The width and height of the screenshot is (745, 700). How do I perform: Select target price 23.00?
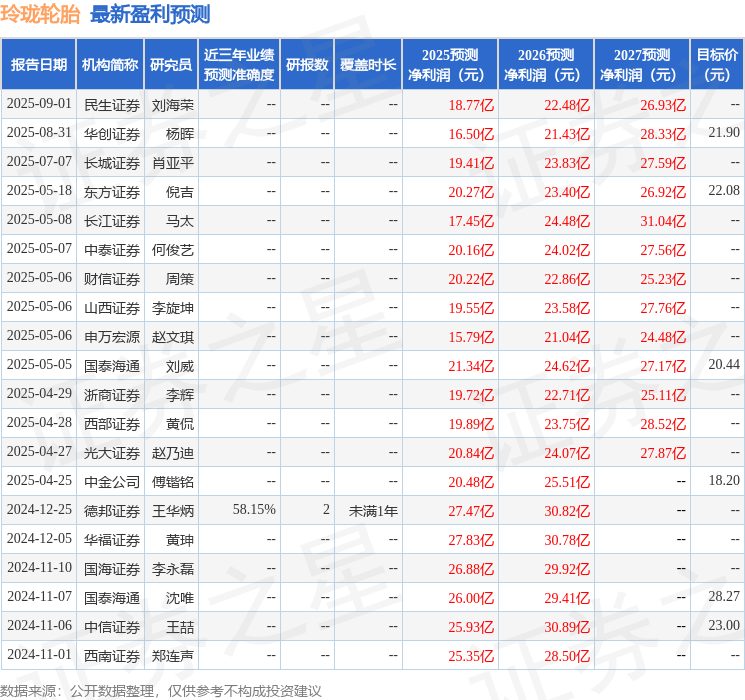pos(724,625)
